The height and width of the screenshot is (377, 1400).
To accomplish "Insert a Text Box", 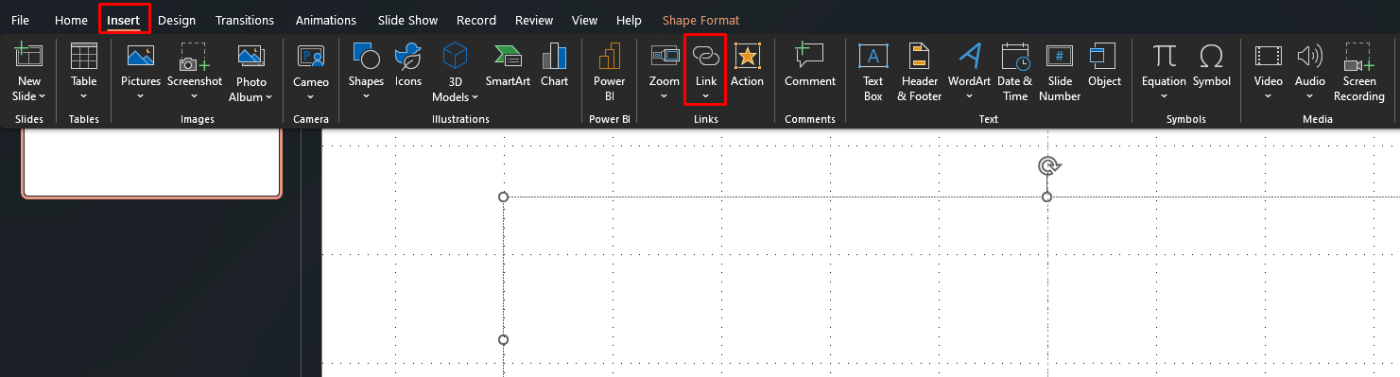I will pyautogui.click(x=873, y=73).
